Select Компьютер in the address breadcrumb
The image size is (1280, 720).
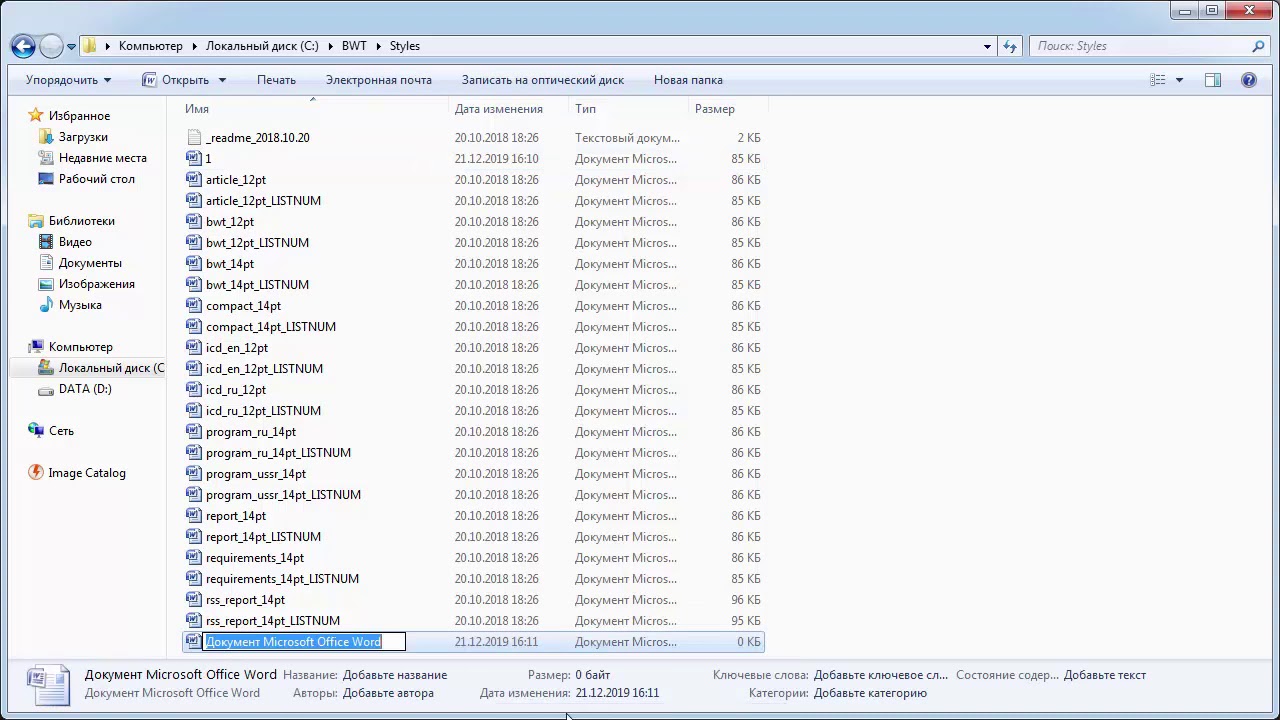point(150,46)
